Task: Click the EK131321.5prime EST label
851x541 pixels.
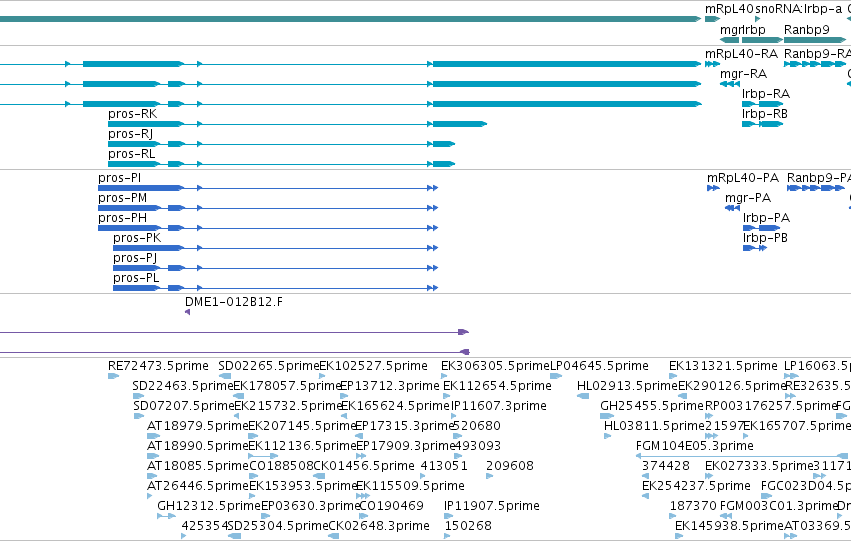Action: point(723,366)
